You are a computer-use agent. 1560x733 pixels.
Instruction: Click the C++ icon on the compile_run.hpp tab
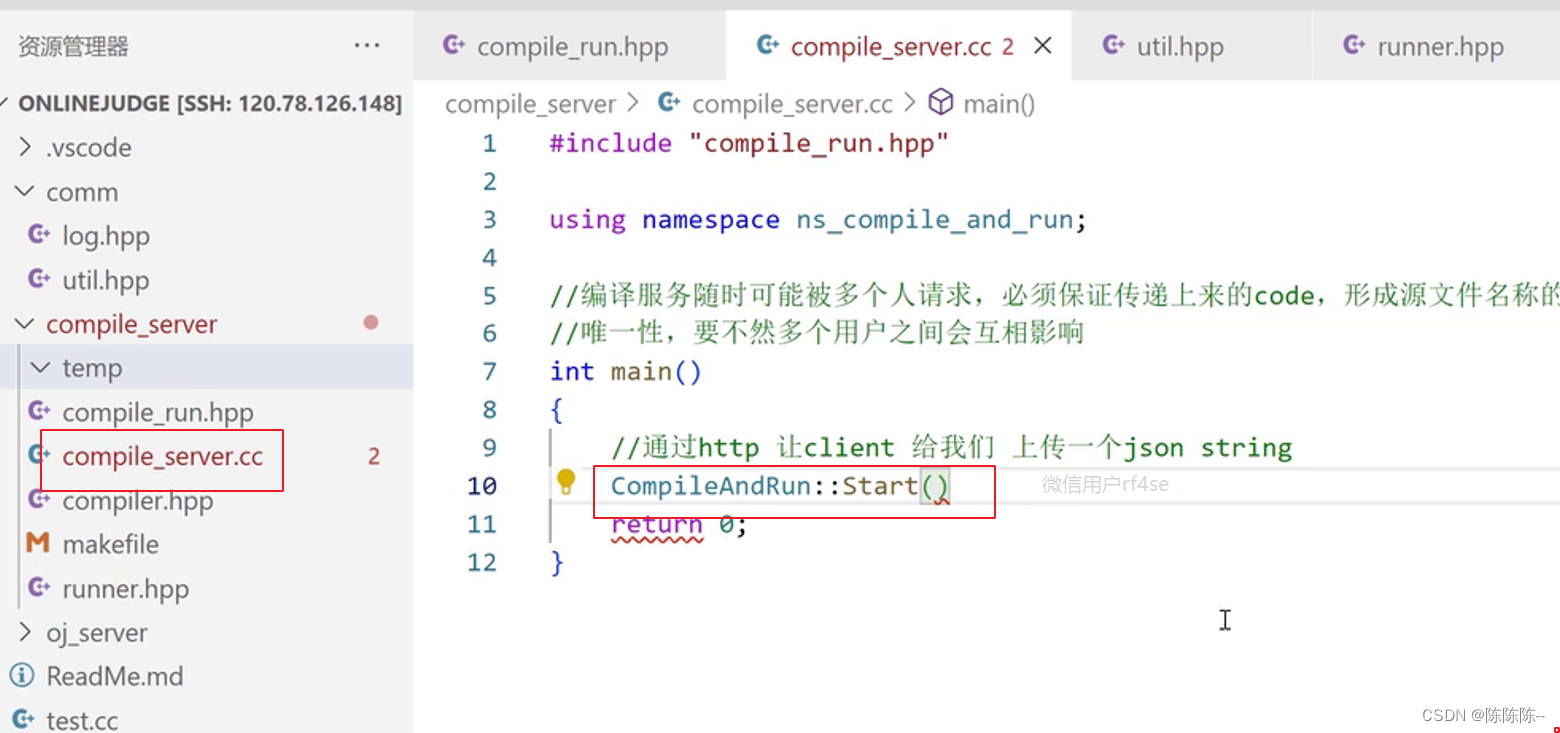(454, 46)
